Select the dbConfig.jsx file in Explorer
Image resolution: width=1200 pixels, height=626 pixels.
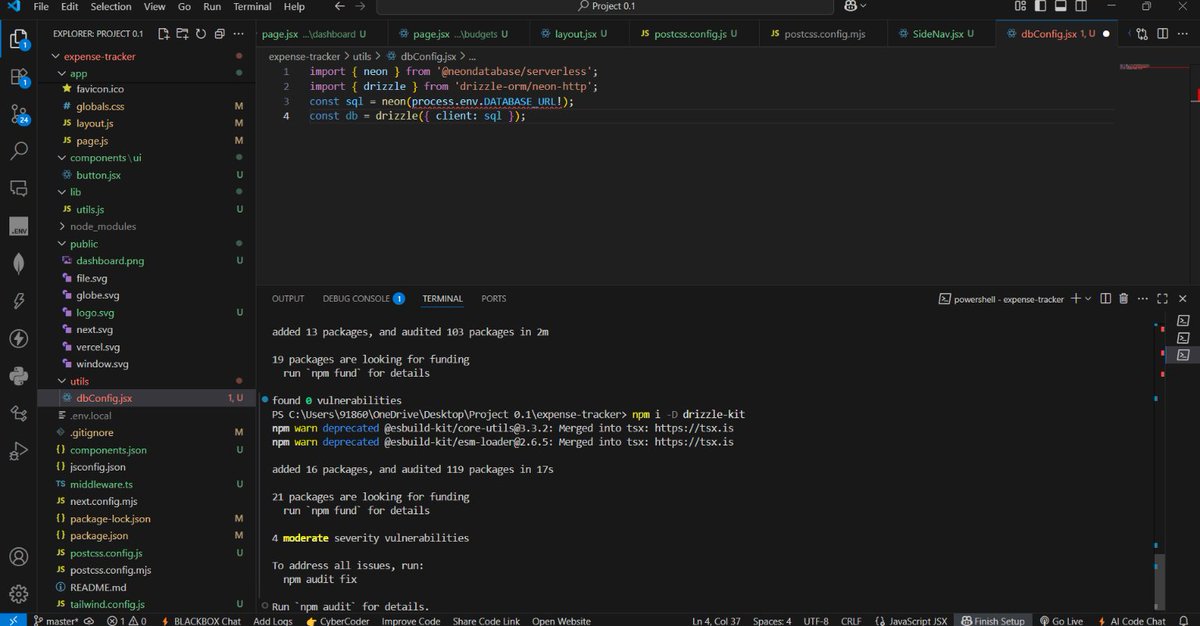146,398
